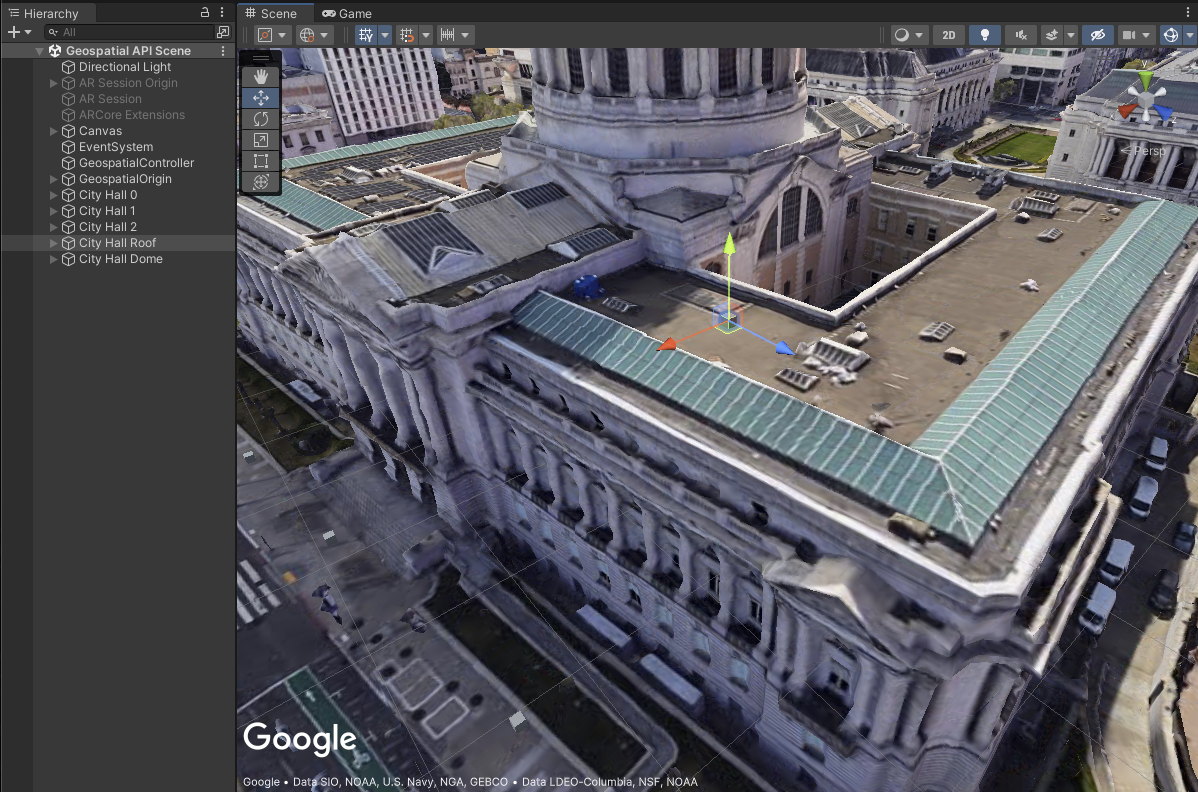Select the Rect Transform tool

(x=260, y=161)
